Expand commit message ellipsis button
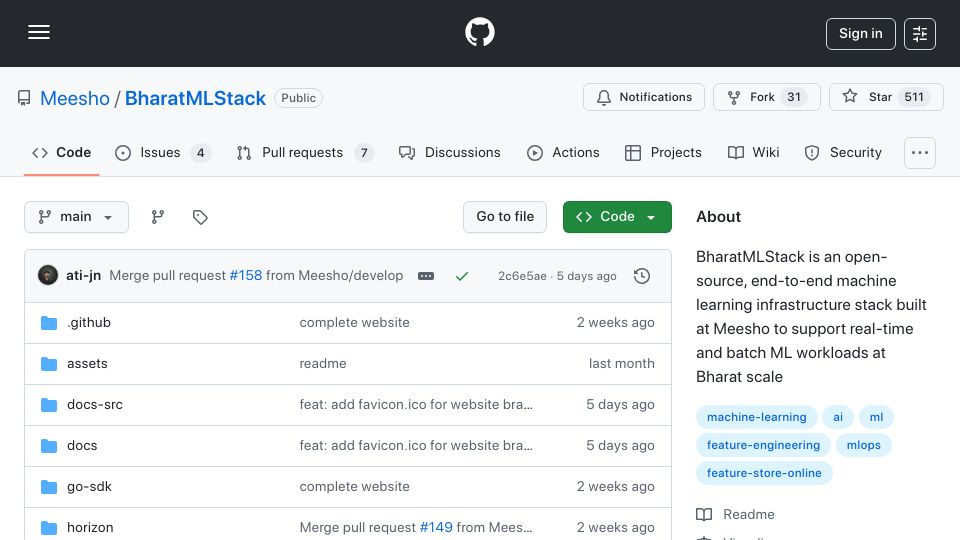 (426, 276)
